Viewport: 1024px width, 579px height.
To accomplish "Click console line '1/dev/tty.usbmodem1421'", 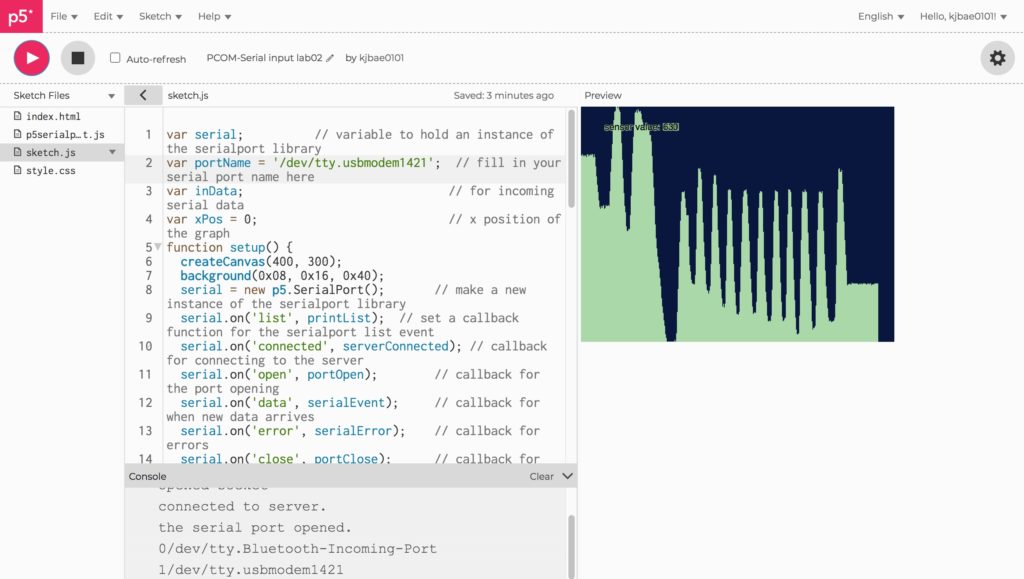I will coord(251,569).
